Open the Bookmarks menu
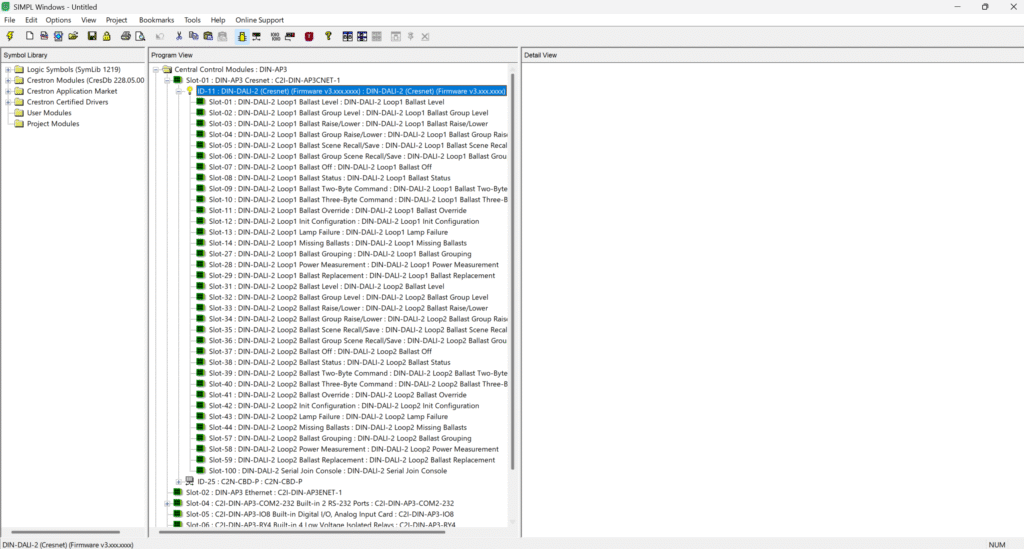This screenshot has width=1024, height=549. [x=156, y=20]
